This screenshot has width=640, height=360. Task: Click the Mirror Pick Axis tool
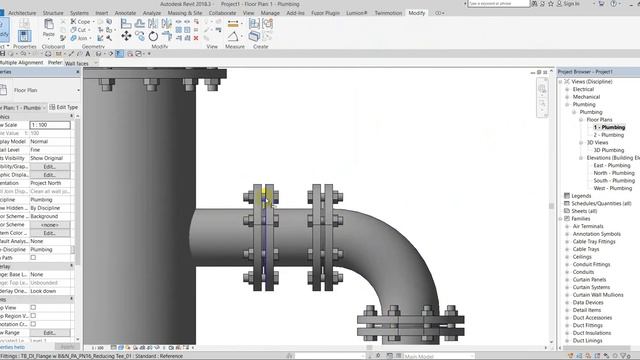click(x=153, y=24)
